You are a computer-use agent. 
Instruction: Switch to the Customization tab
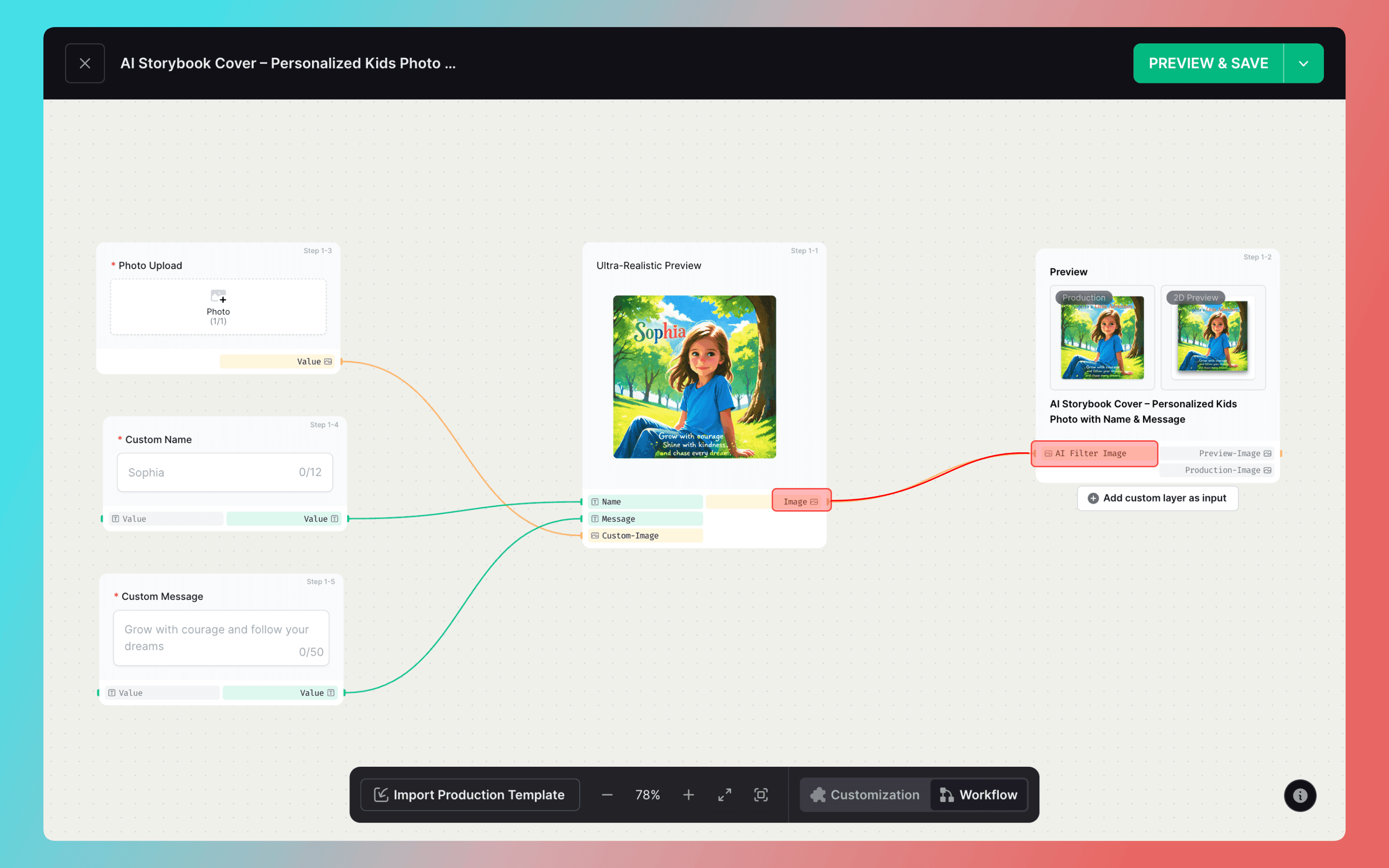[864, 795]
